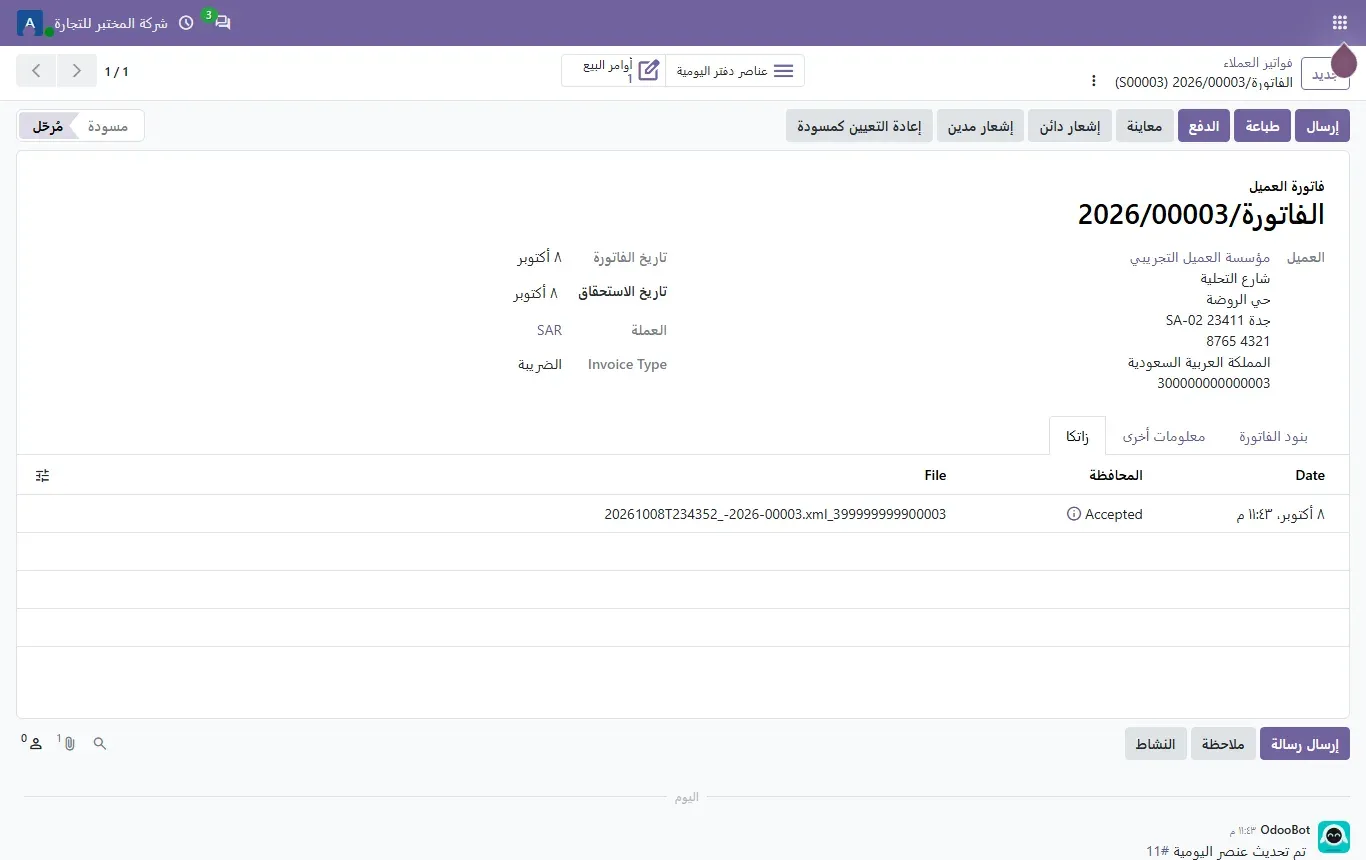
Task: Click the ملاحظة log note button
Action: (1223, 744)
